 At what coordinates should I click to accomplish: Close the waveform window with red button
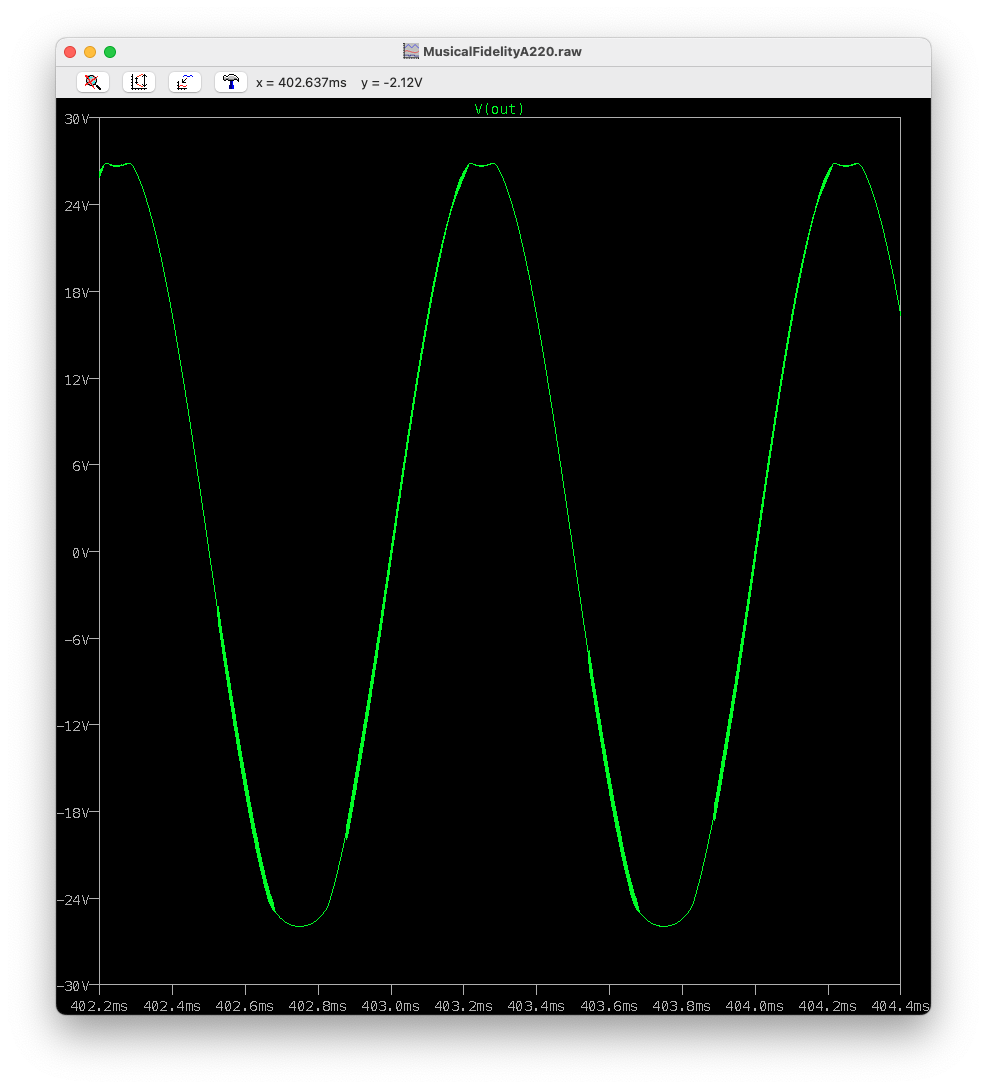click(x=70, y=52)
